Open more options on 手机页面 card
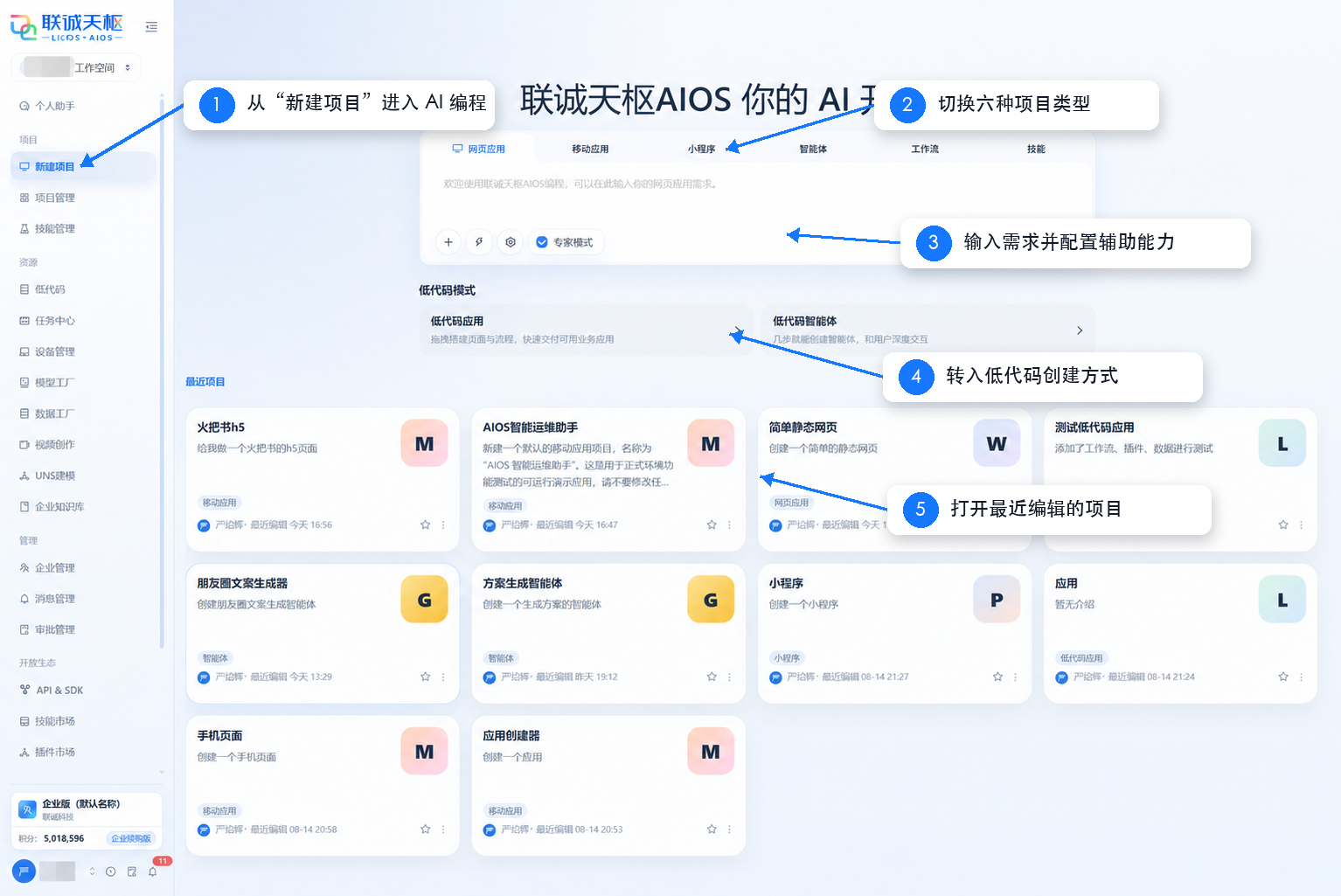1341x896 pixels. click(x=443, y=829)
